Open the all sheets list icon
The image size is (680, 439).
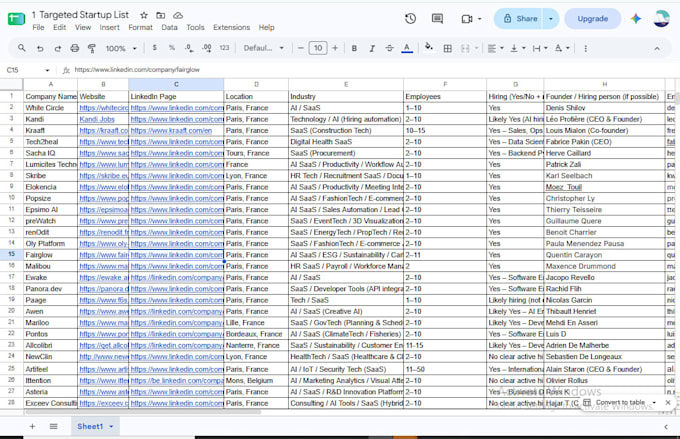[x=53, y=426]
